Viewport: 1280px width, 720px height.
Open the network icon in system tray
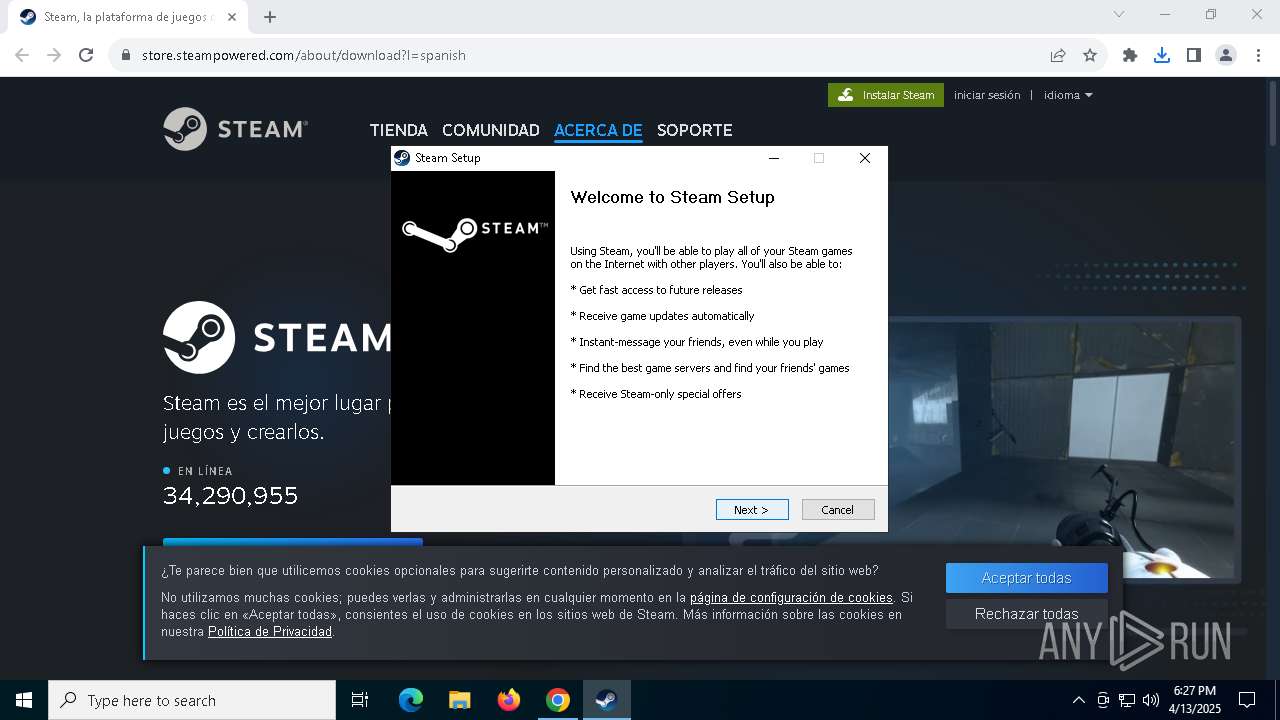pos(1127,700)
